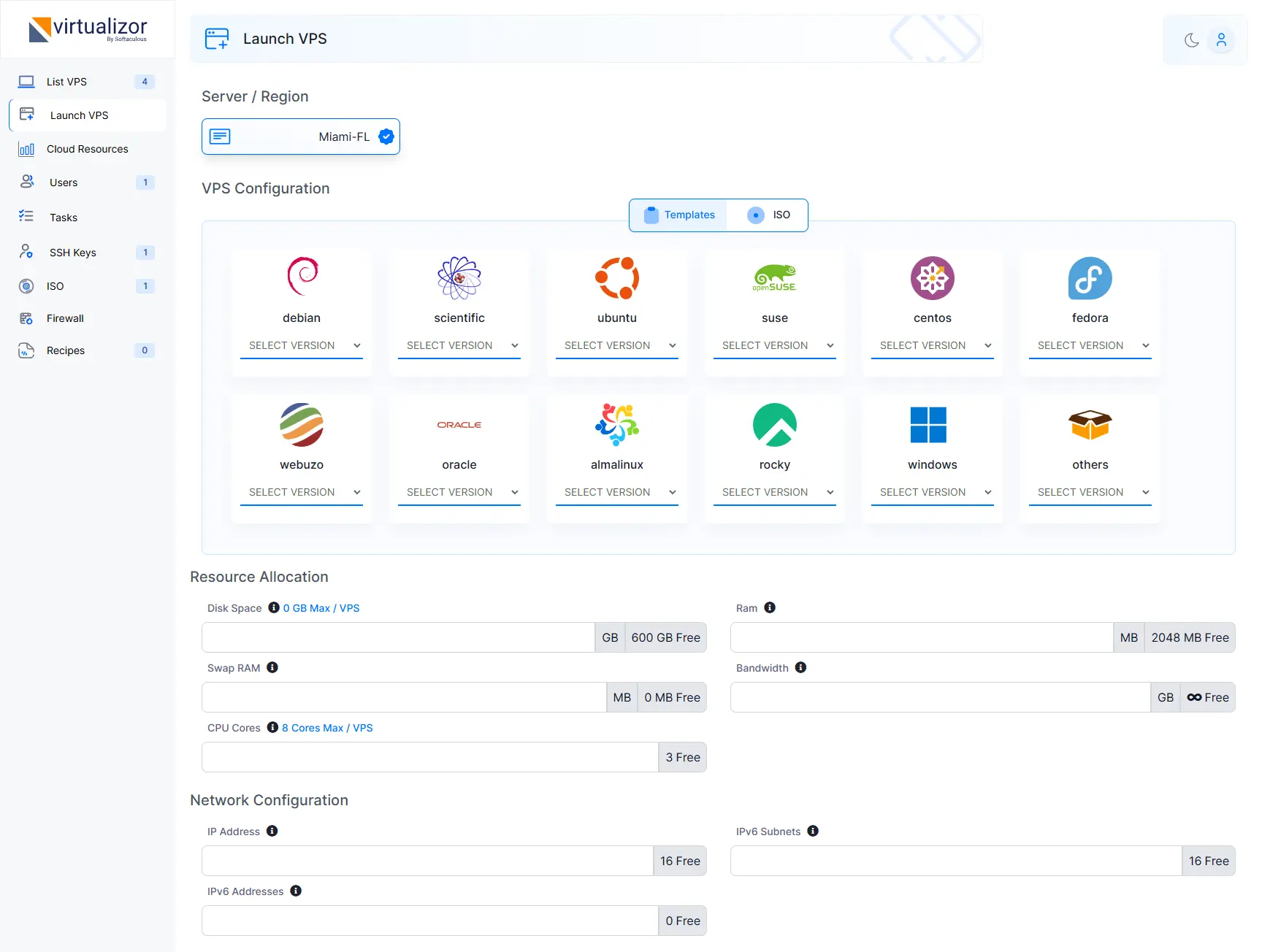The width and height of the screenshot is (1262, 952).
Task: Open suse version dropdown
Action: pyautogui.click(x=775, y=346)
